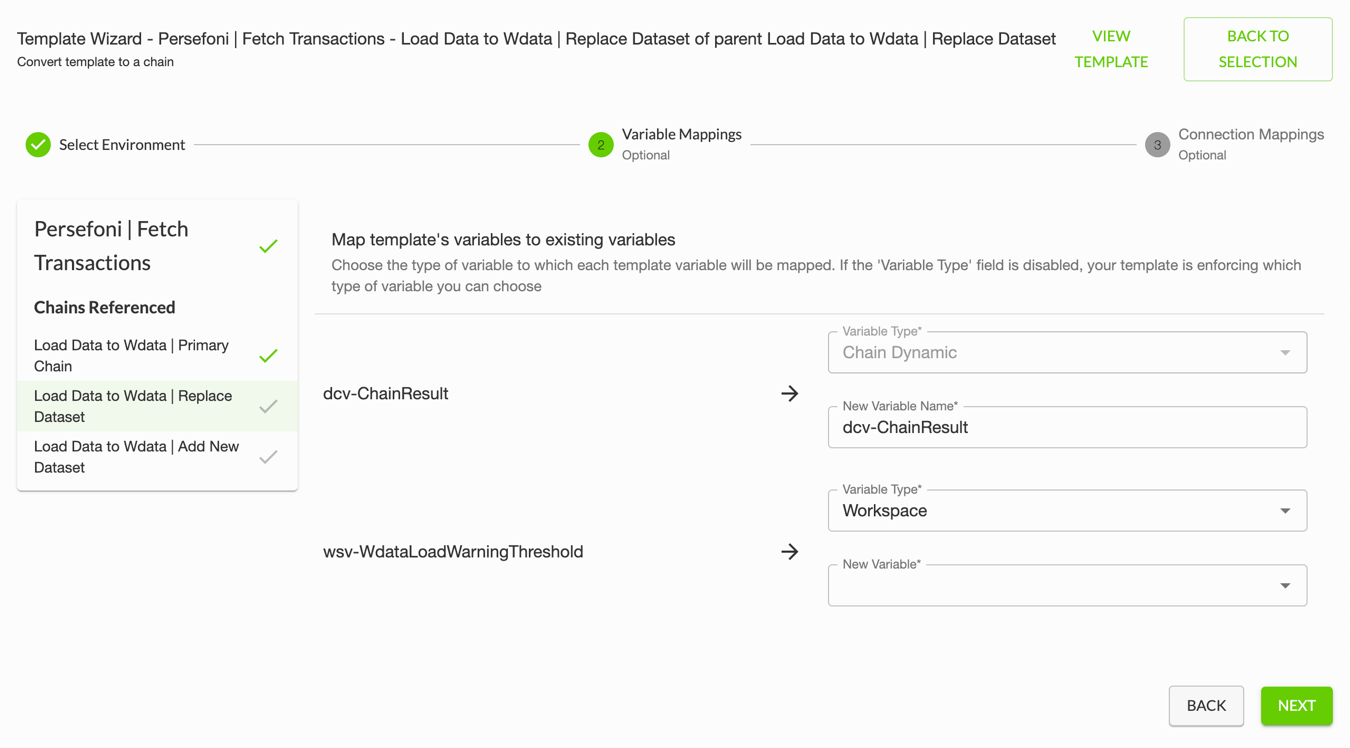Click the caret on Chain Dynamic dropdown
This screenshot has height=748, width=1350.
click(x=1286, y=353)
